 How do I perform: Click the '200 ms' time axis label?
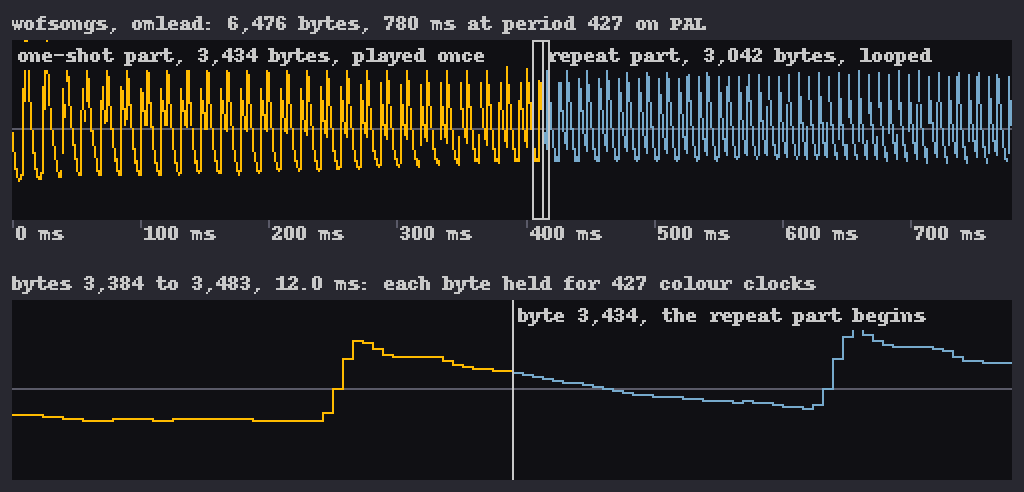pos(308,233)
